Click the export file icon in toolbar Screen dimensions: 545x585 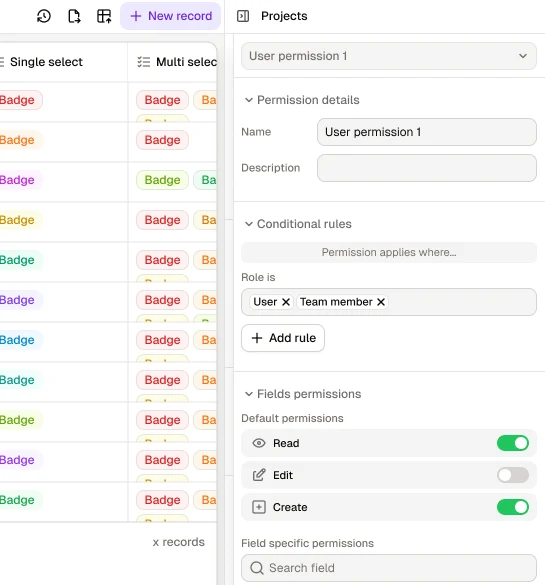click(74, 16)
